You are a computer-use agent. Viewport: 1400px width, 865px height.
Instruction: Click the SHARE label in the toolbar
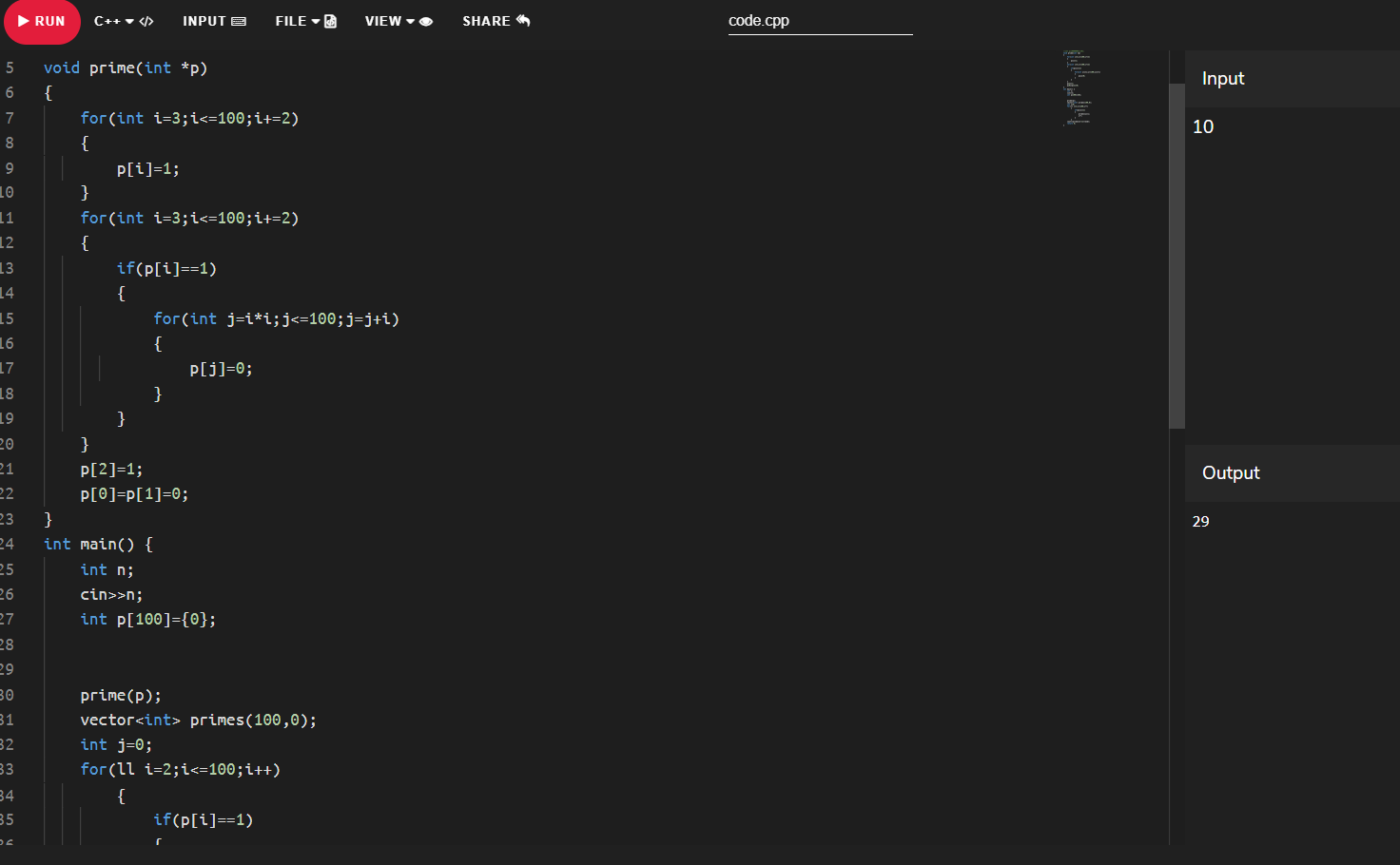click(486, 21)
